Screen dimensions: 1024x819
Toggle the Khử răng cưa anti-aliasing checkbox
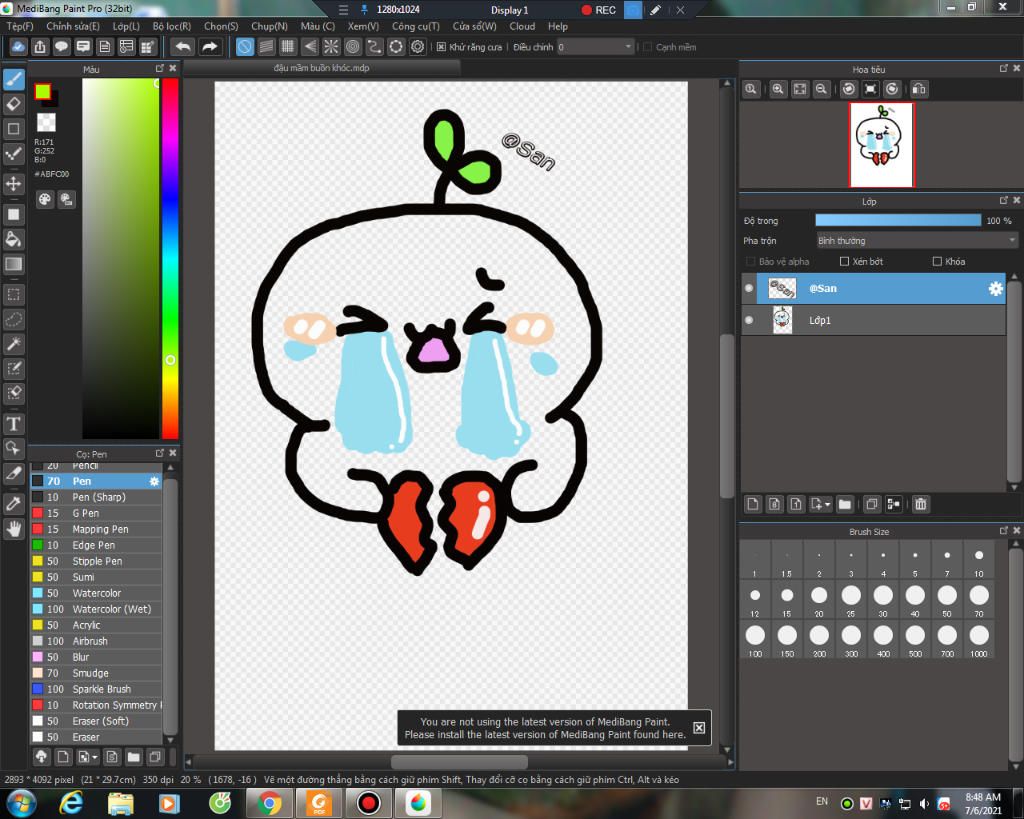pos(441,46)
